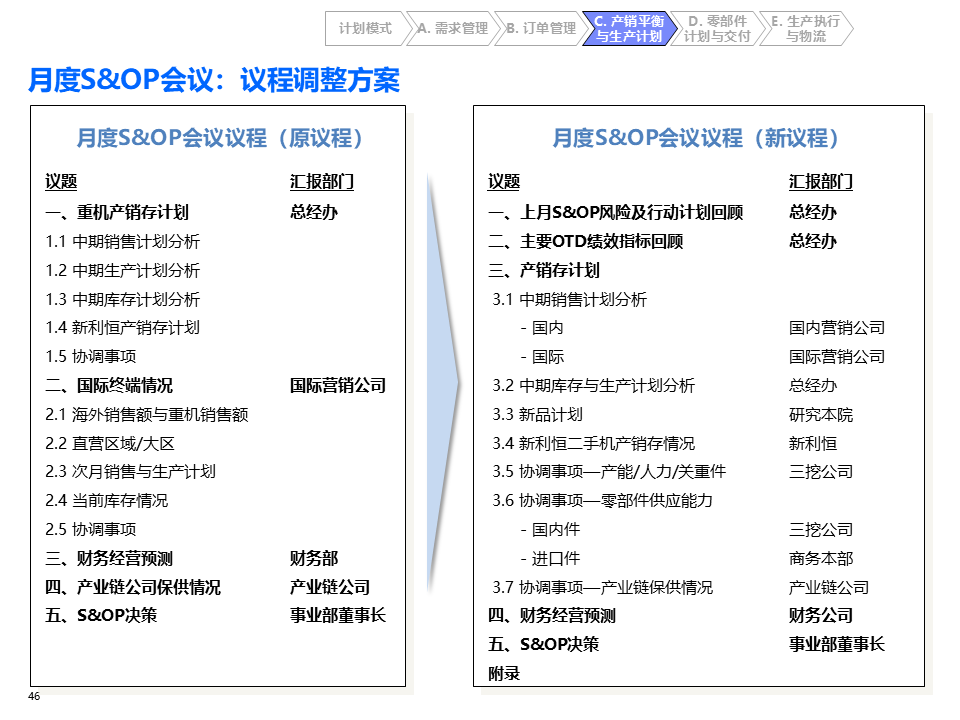Click 商务本部 department
The width and height of the screenshot is (960, 720).
(x=820, y=558)
